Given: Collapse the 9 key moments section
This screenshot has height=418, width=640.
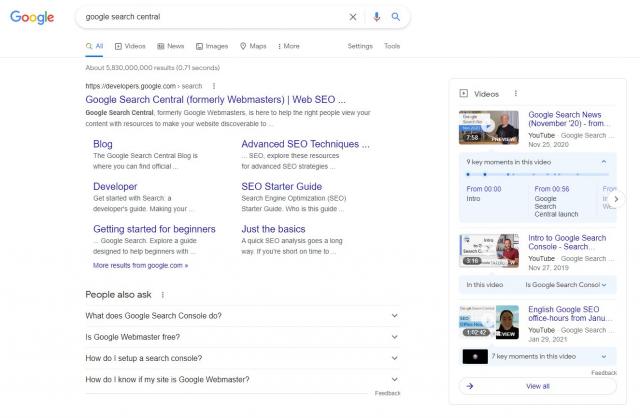Looking at the screenshot, I should 603,161.
